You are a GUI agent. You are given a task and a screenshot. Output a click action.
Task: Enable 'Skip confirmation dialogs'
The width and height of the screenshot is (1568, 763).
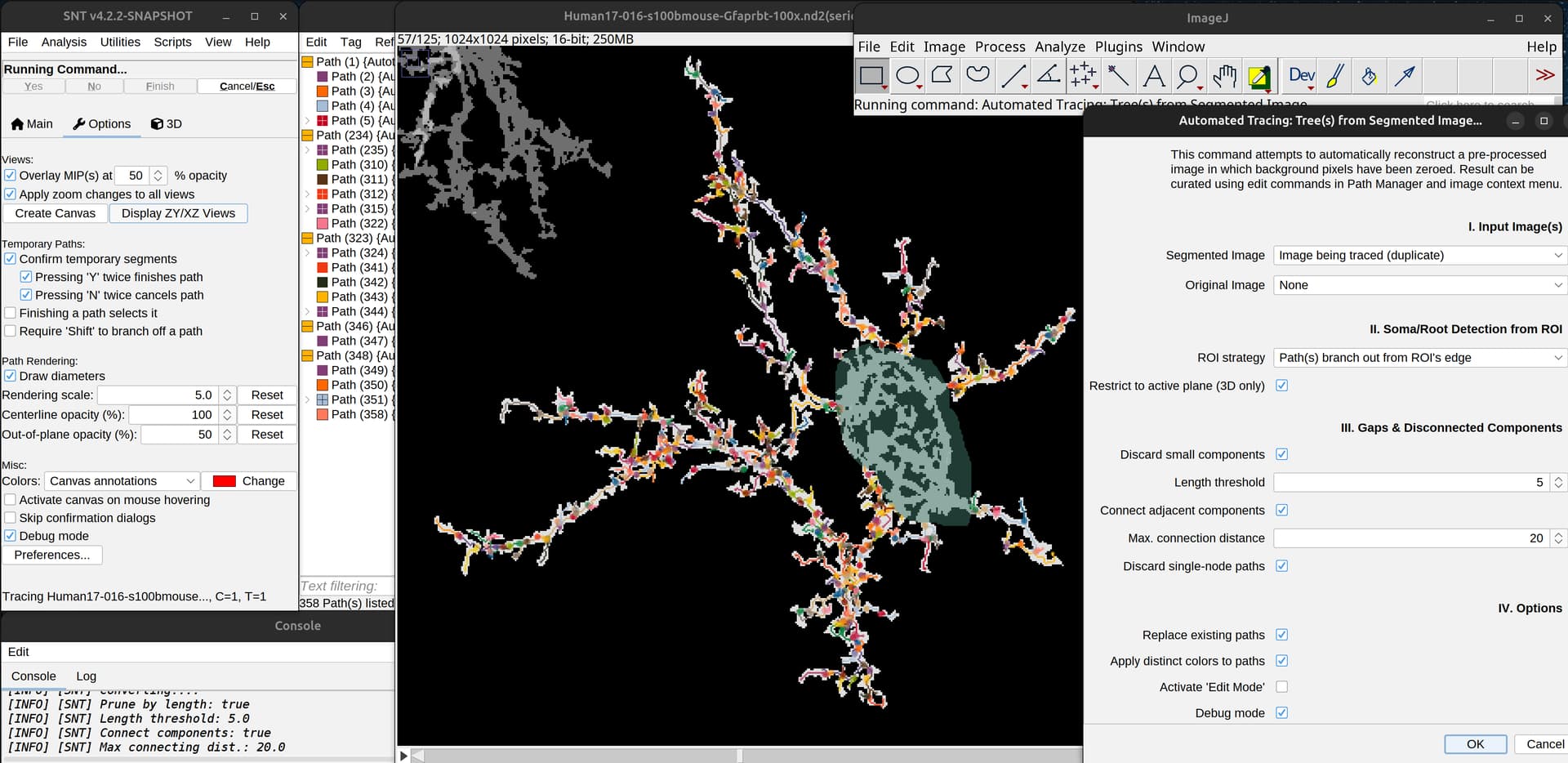11,518
